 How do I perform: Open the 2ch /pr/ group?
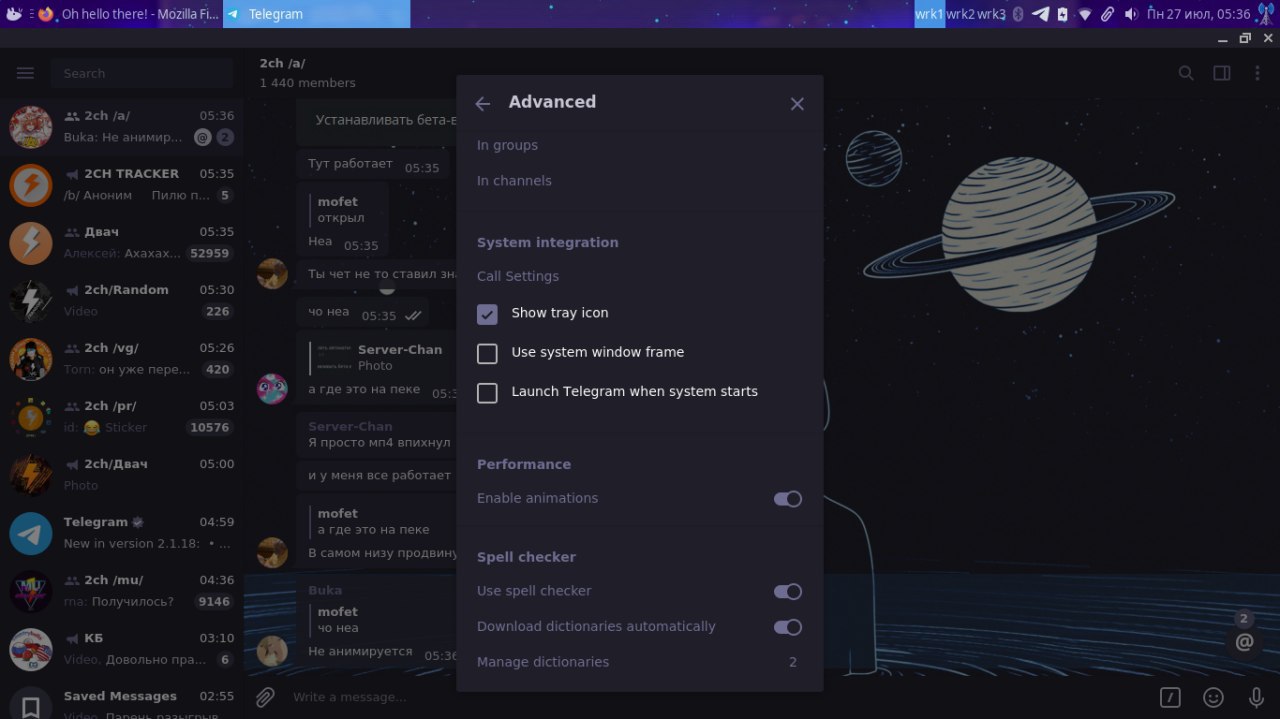tap(121, 417)
